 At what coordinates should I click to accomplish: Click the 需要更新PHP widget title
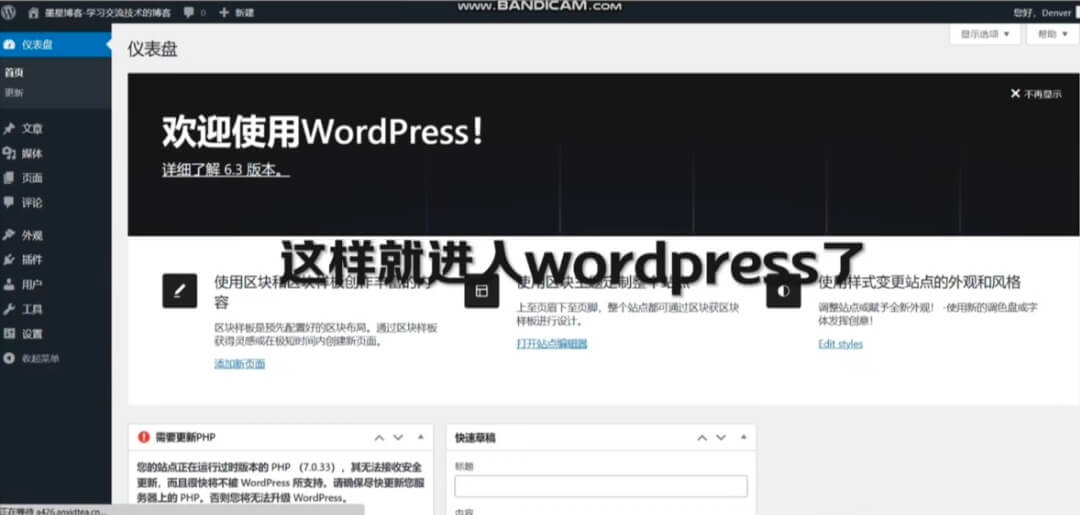coord(185,437)
